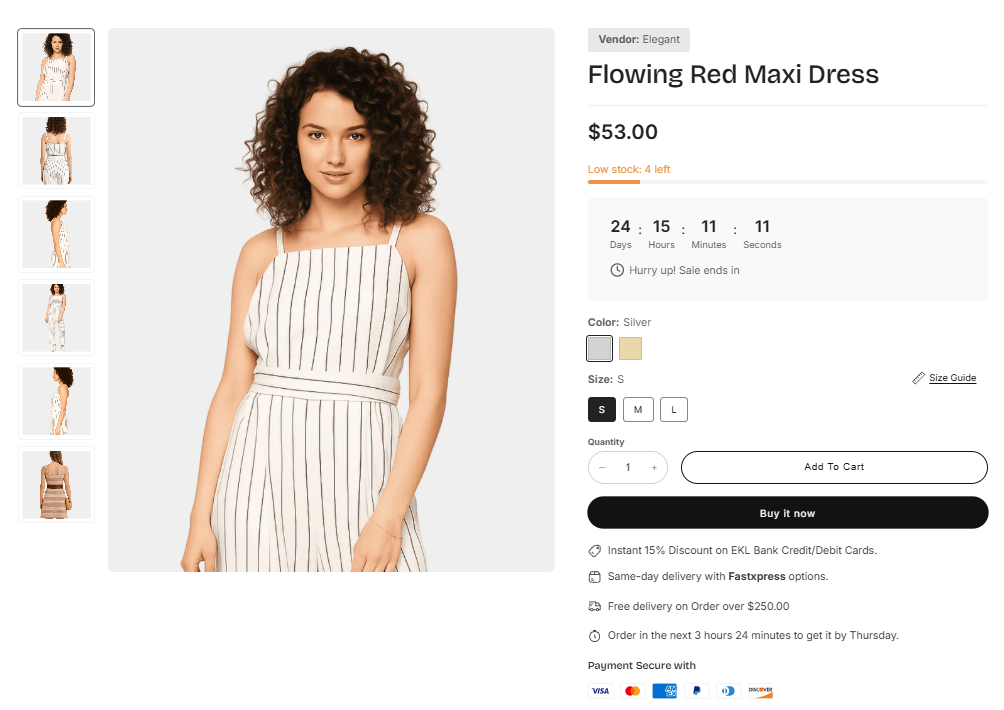The image size is (1004, 710).
Task: Choose the beige color swatch
Action: tap(630, 348)
